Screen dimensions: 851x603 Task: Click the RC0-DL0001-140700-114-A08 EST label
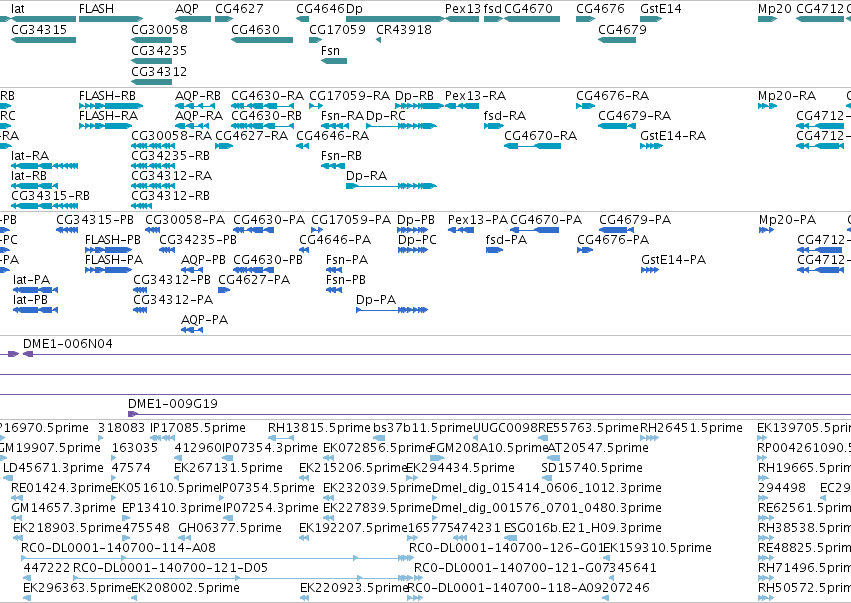(x=118, y=548)
